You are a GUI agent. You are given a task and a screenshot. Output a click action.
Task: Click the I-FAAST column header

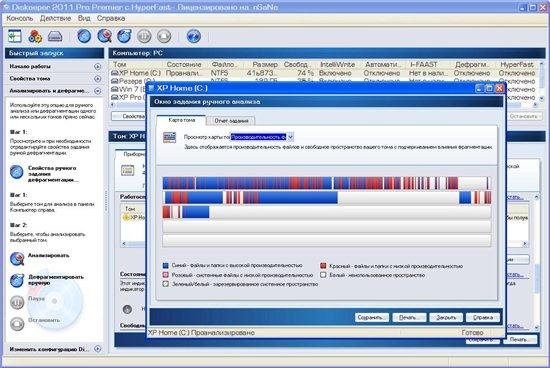[424, 65]
